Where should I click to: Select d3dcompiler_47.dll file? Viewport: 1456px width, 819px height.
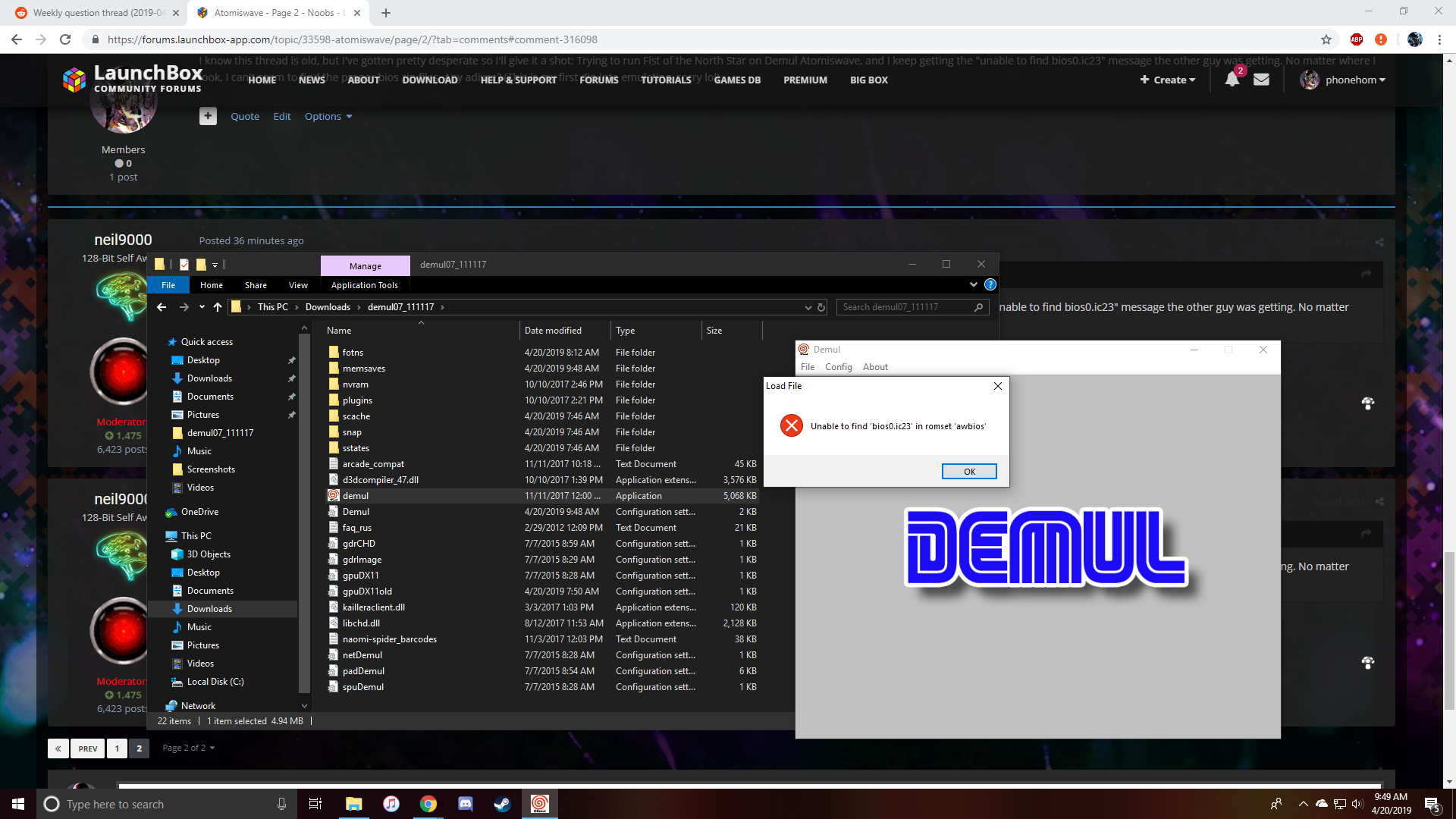point(542,480)
